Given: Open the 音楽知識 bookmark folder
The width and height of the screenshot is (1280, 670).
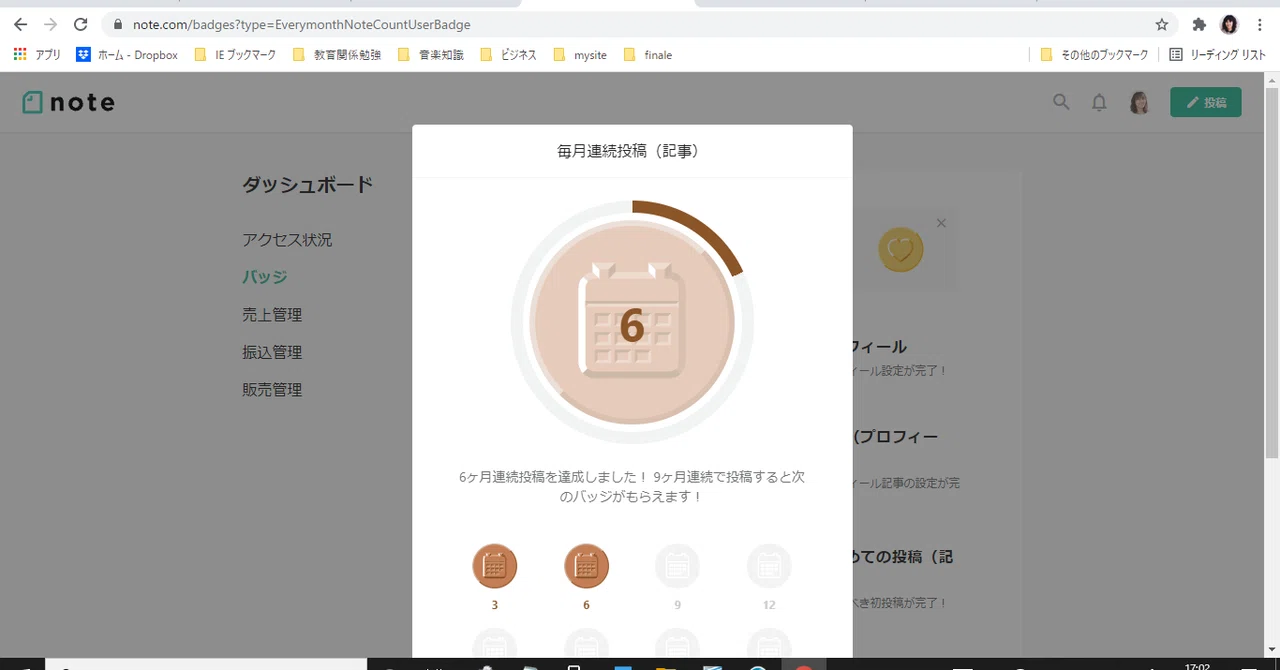Looking at the screenshot, I should click(x=431, y=55).
